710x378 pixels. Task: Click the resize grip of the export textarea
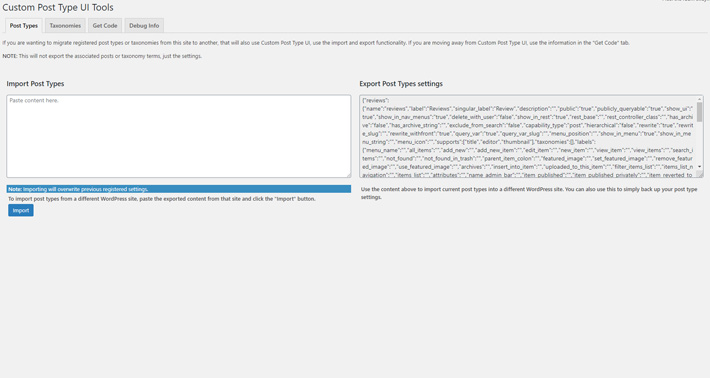tap(701, 175)
